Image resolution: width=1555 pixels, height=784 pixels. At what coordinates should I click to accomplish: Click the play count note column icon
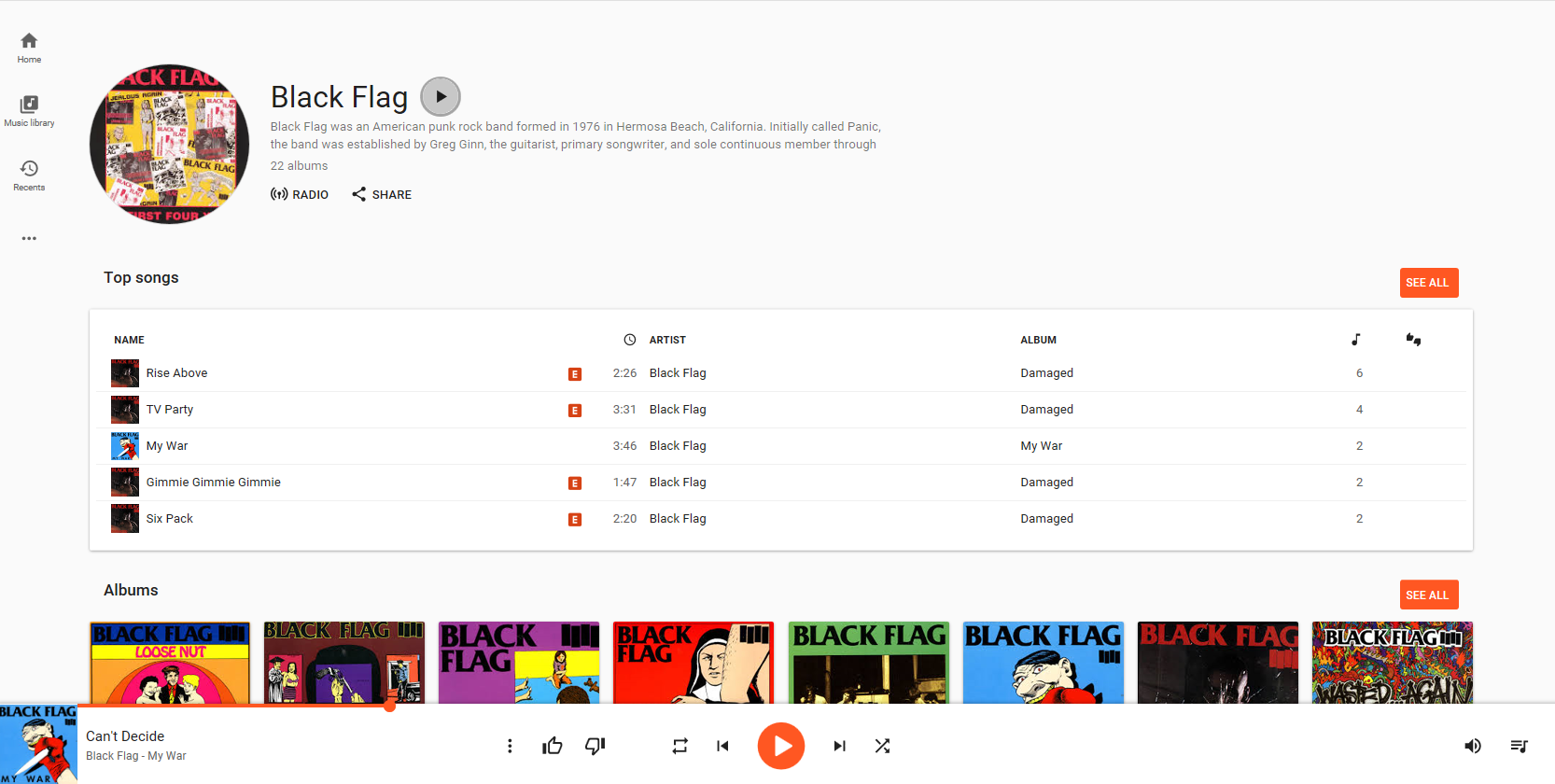pos(1356,340)
